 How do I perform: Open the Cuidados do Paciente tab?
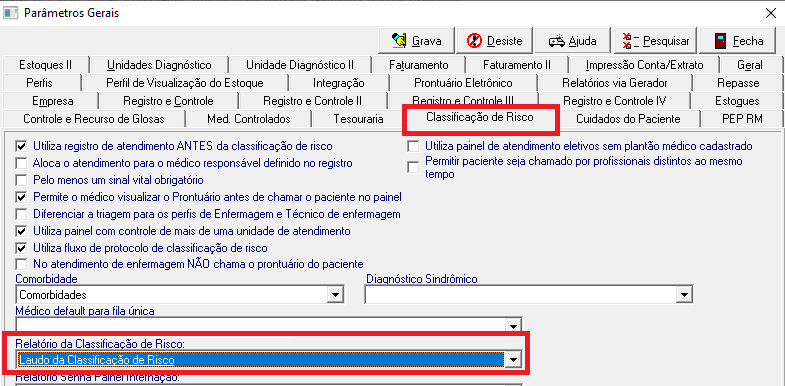coord(628,119)
